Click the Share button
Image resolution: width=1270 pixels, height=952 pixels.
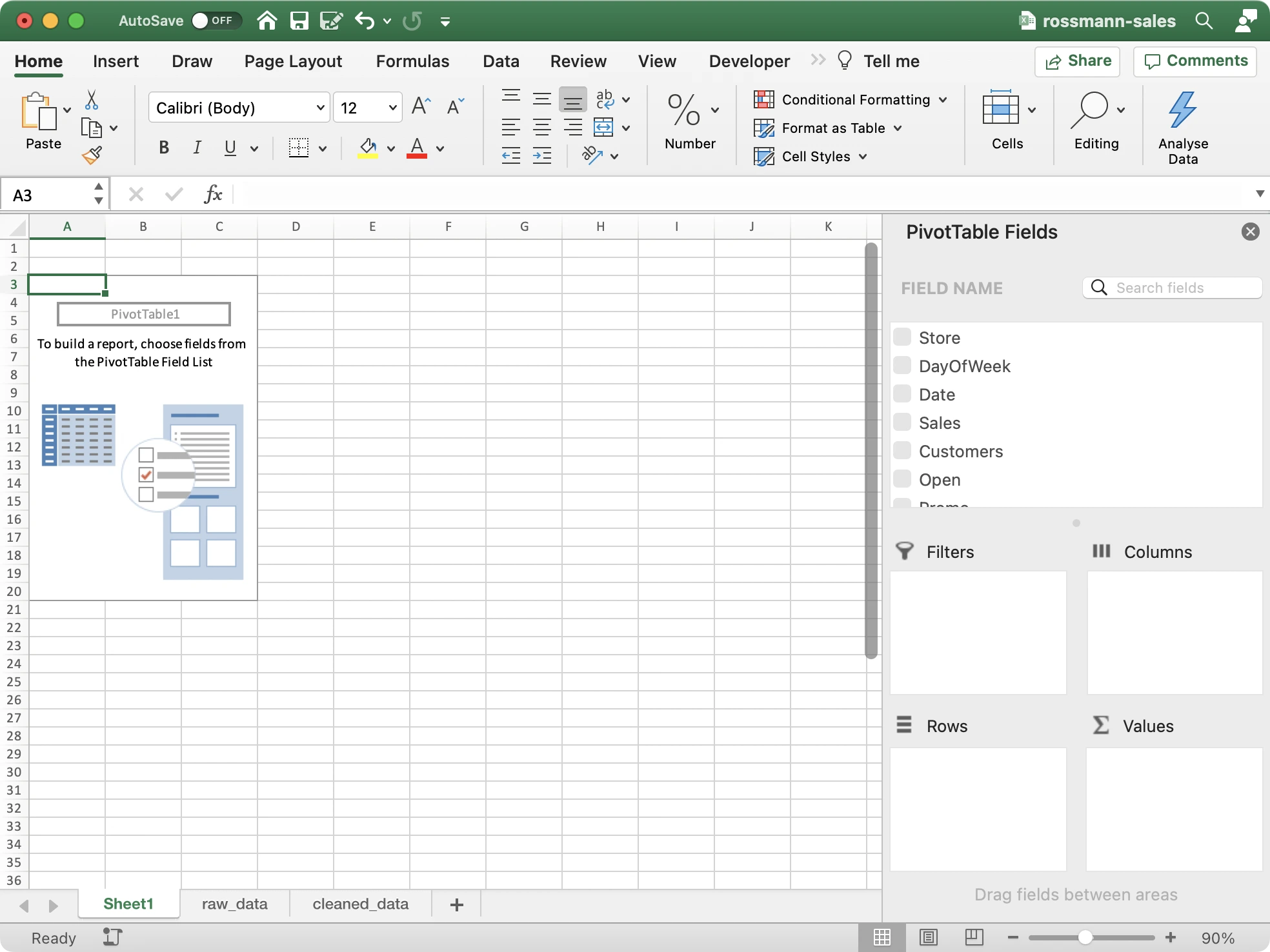[x=1076, y=61]
